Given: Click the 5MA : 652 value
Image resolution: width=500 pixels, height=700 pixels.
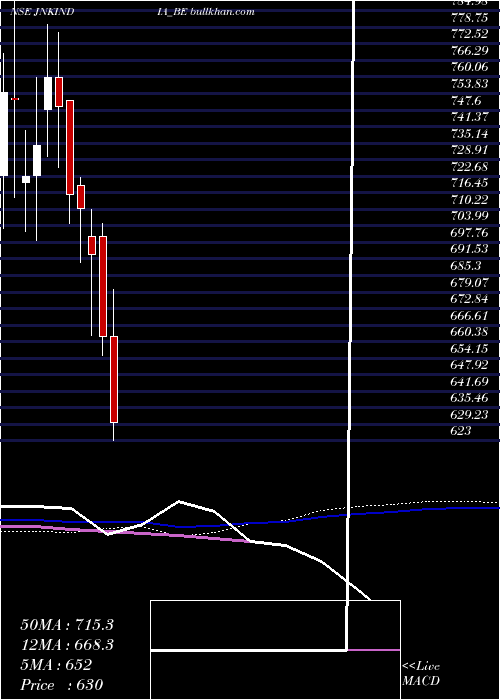Looking at the screenshot, I should (56, 665).
